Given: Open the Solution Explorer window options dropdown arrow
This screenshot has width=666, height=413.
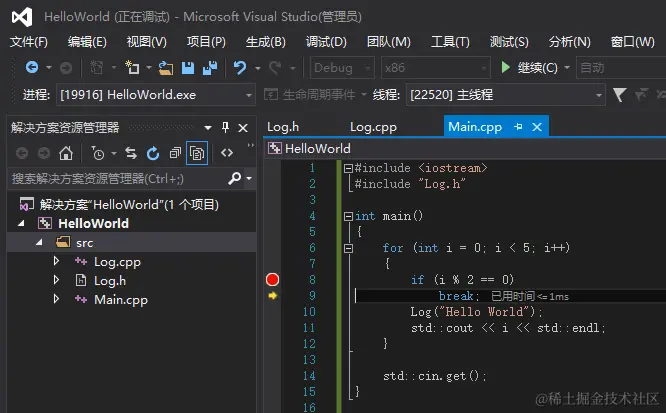Looking at the screenshot, I should [x=208, y=127].
